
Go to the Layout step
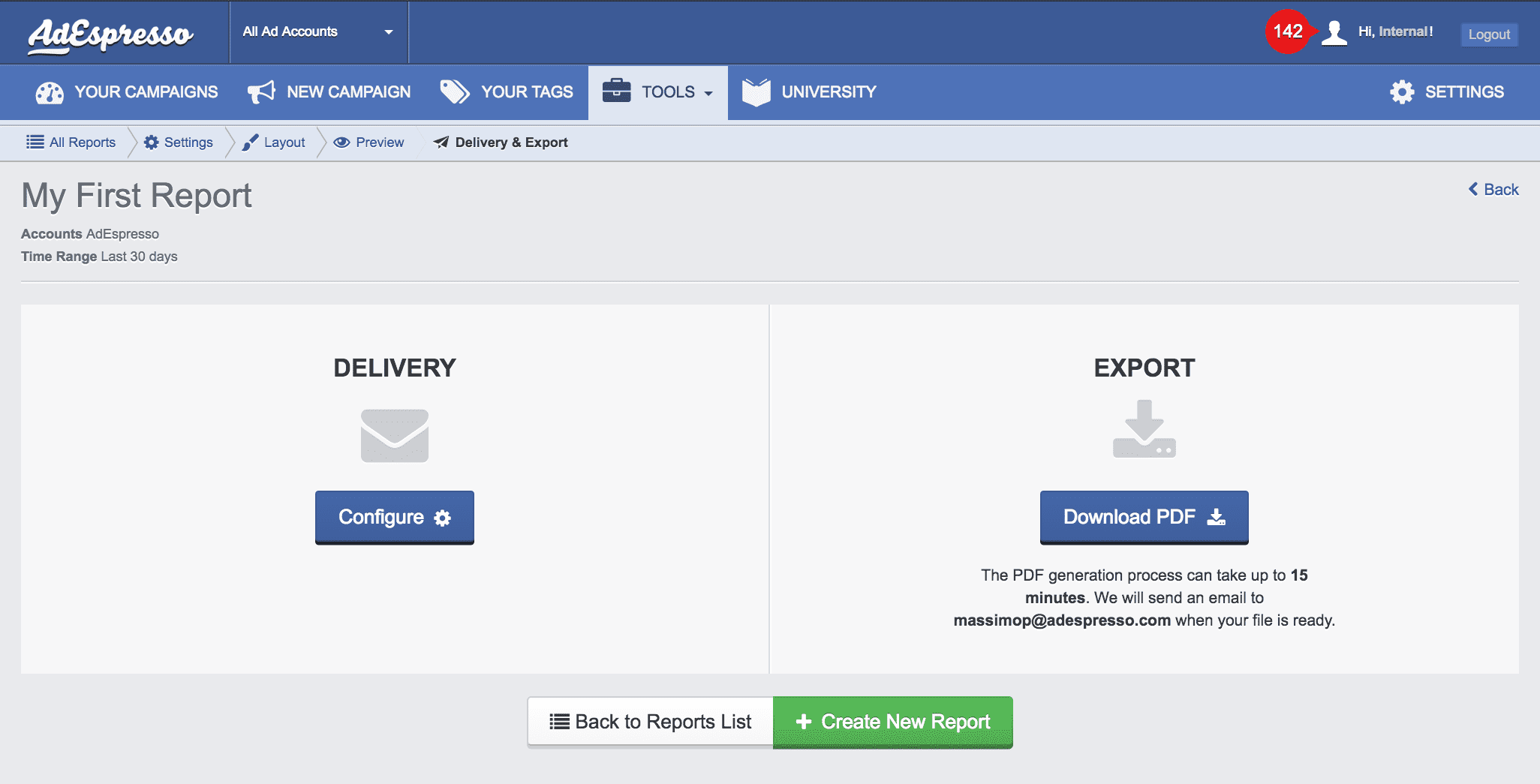[273, 142]
